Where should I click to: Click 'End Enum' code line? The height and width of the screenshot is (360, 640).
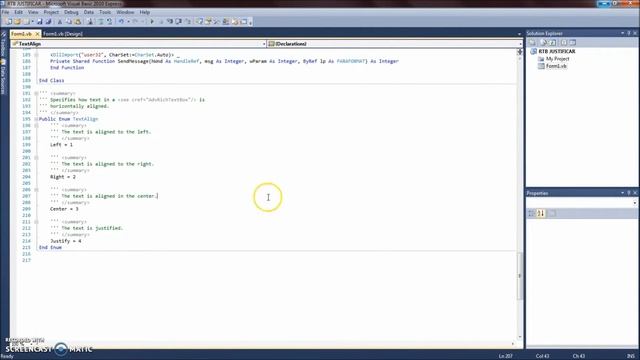[50, 247]
